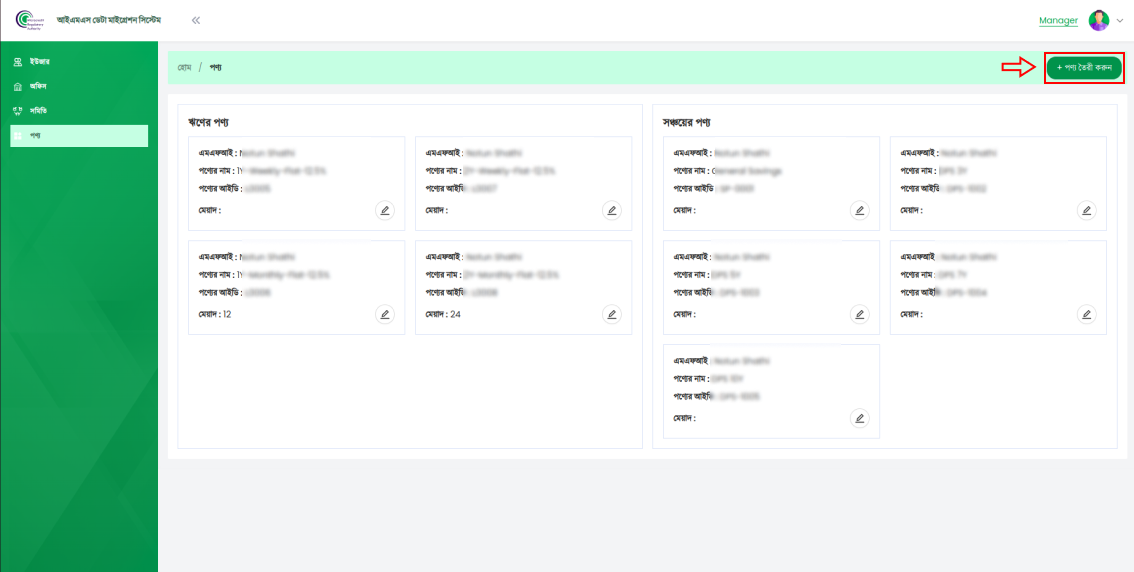Edit the first savings product card
The image size is (1134, 572).
pos(859,210)
